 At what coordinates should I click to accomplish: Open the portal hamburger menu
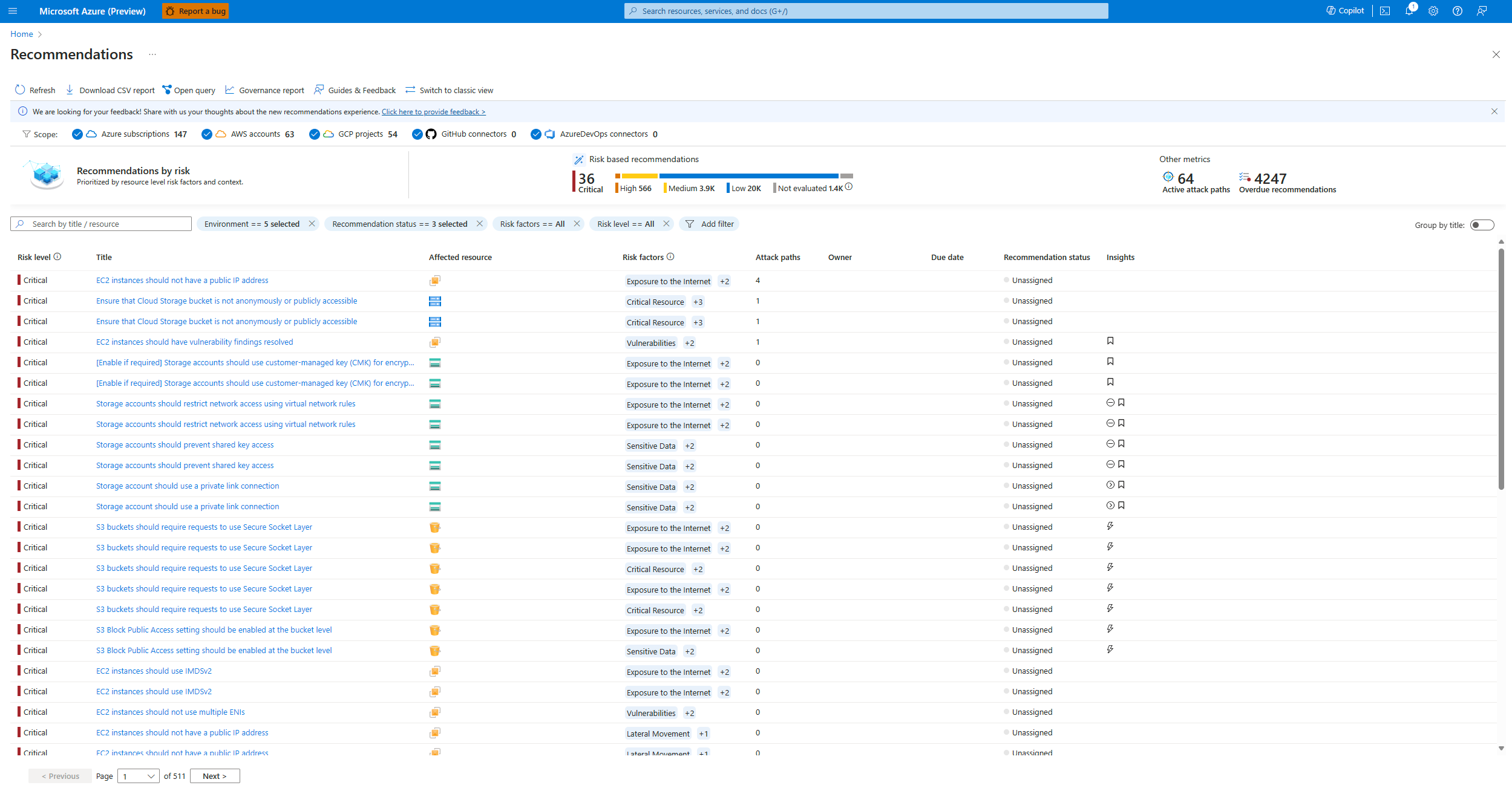13,11
